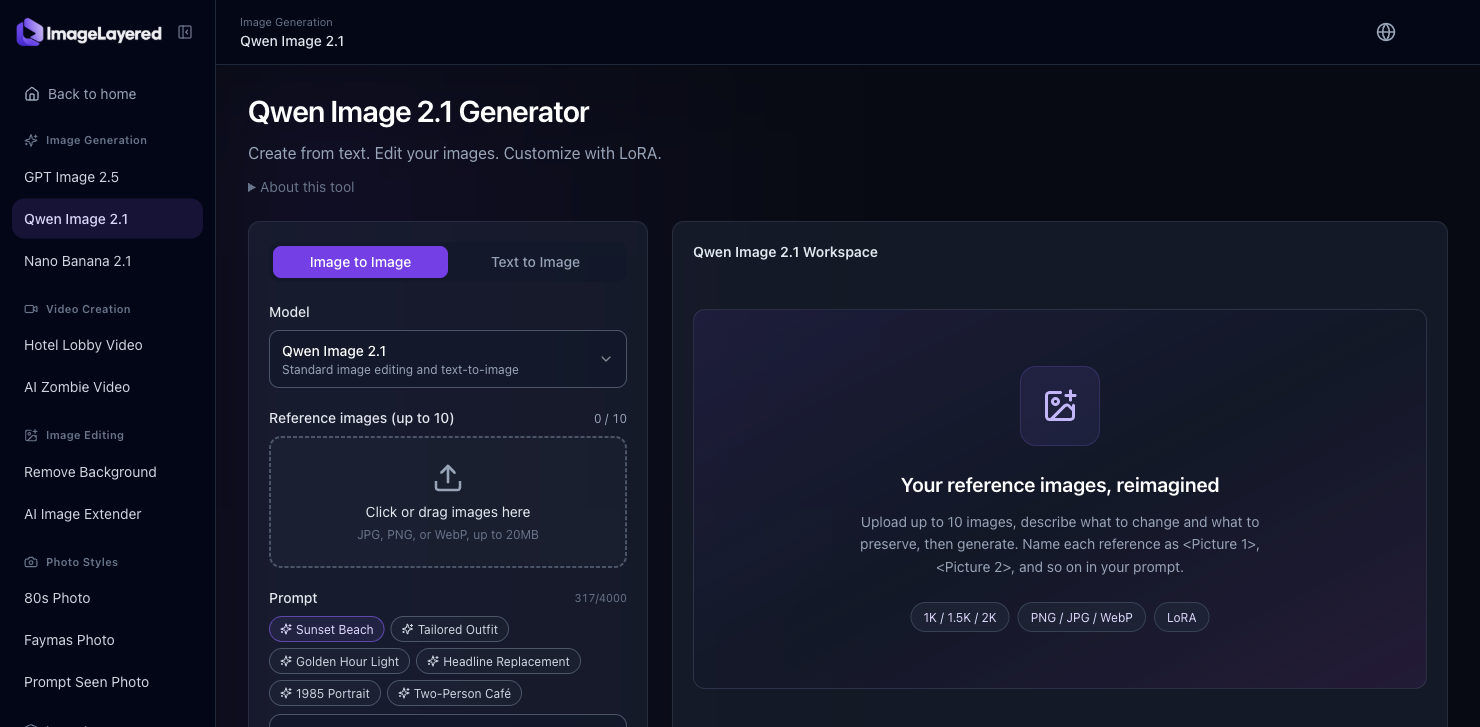Screen dimensions: 1480x727
Task: Open Hotel Lobby Video tool
Action: [x=107, y=345]
